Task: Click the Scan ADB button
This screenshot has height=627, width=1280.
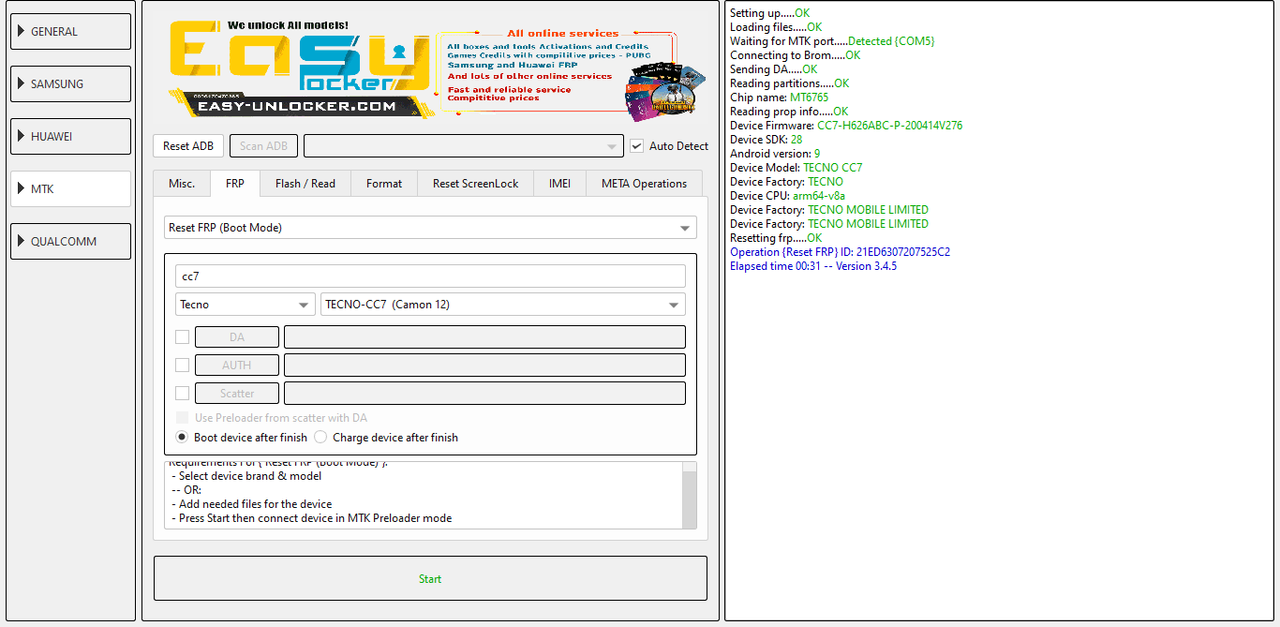Action: [x=263, y=146]
